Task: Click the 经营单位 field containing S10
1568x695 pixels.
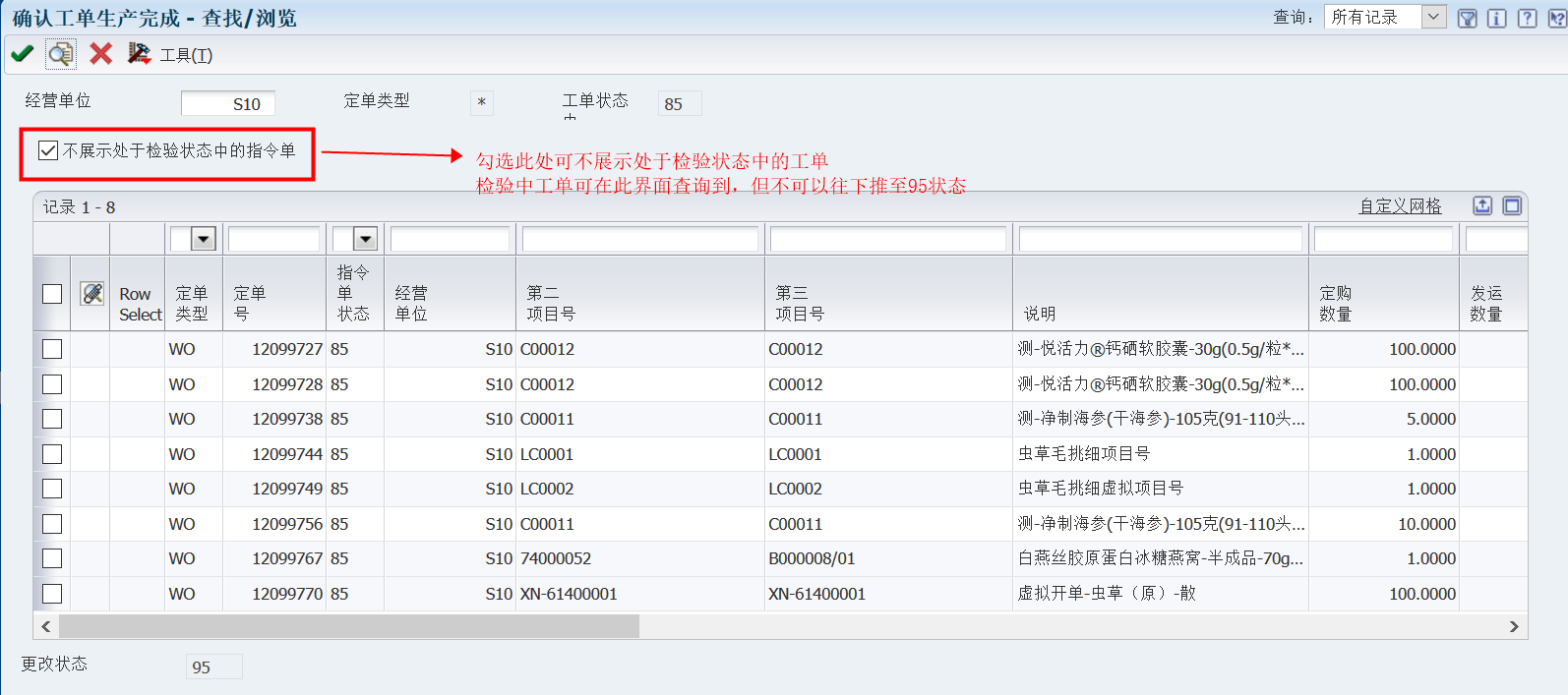Action: (228, 103)
